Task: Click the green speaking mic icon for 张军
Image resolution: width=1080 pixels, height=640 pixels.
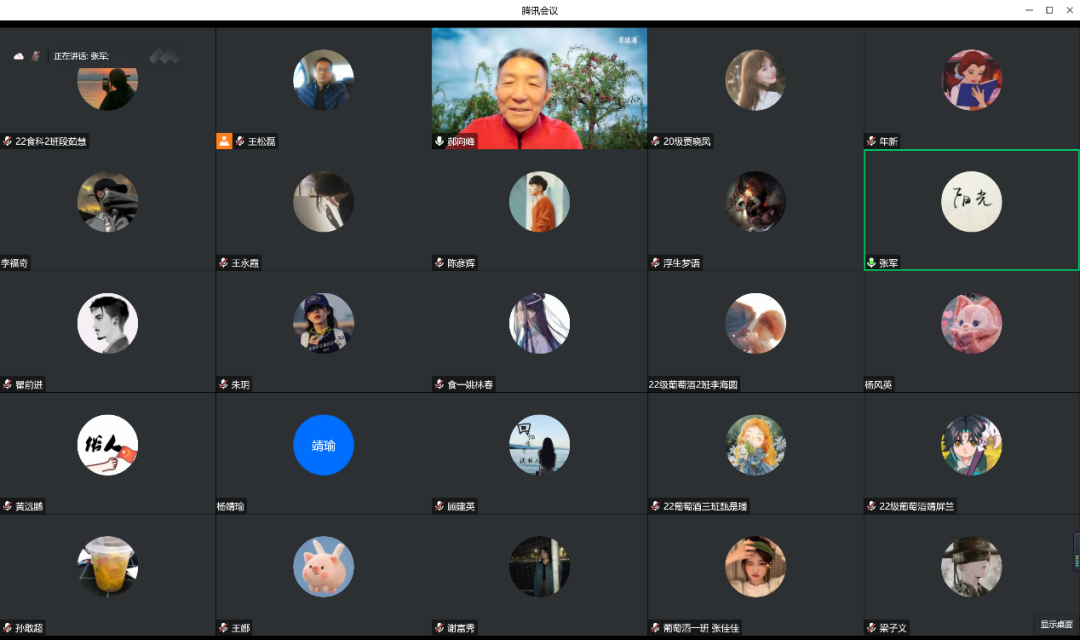Action: [x=871, y=263]
